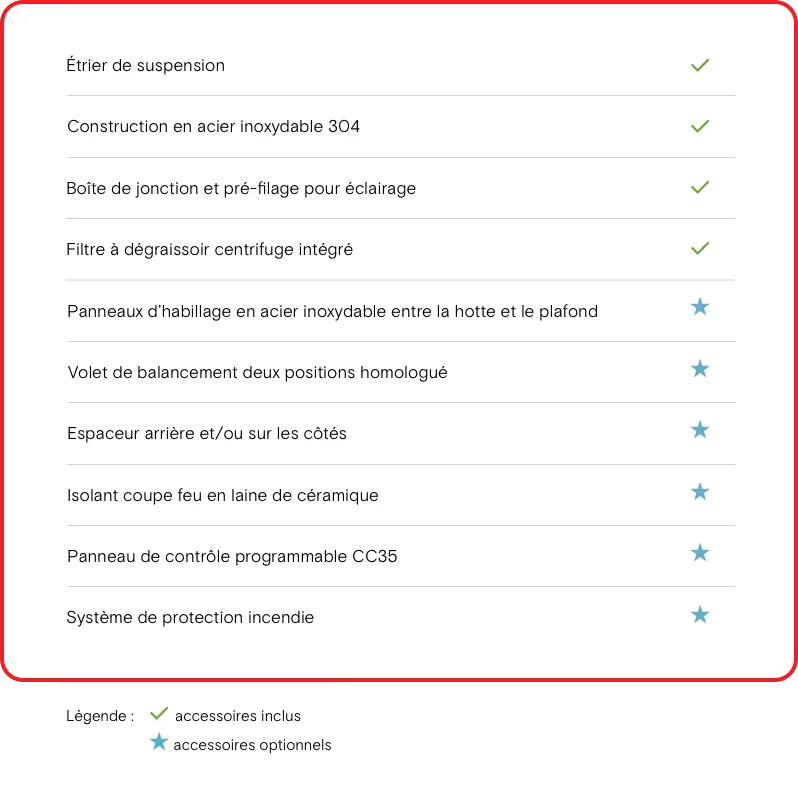Viewport: 798px width, 798px height.
Task: Click the star next to Système de protection incendie
Action: click(x=700, y=615)
